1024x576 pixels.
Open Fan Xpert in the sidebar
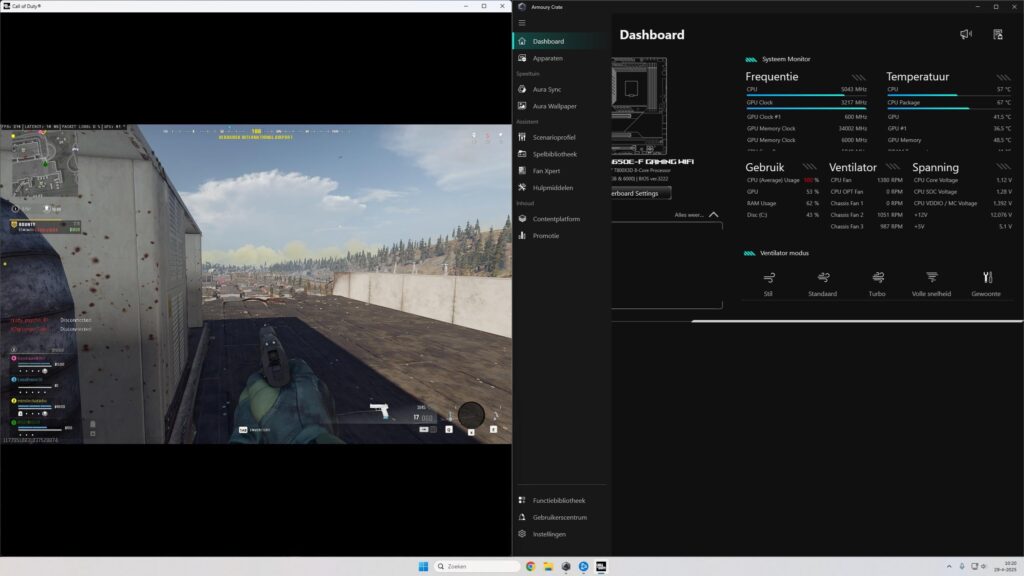560,171
